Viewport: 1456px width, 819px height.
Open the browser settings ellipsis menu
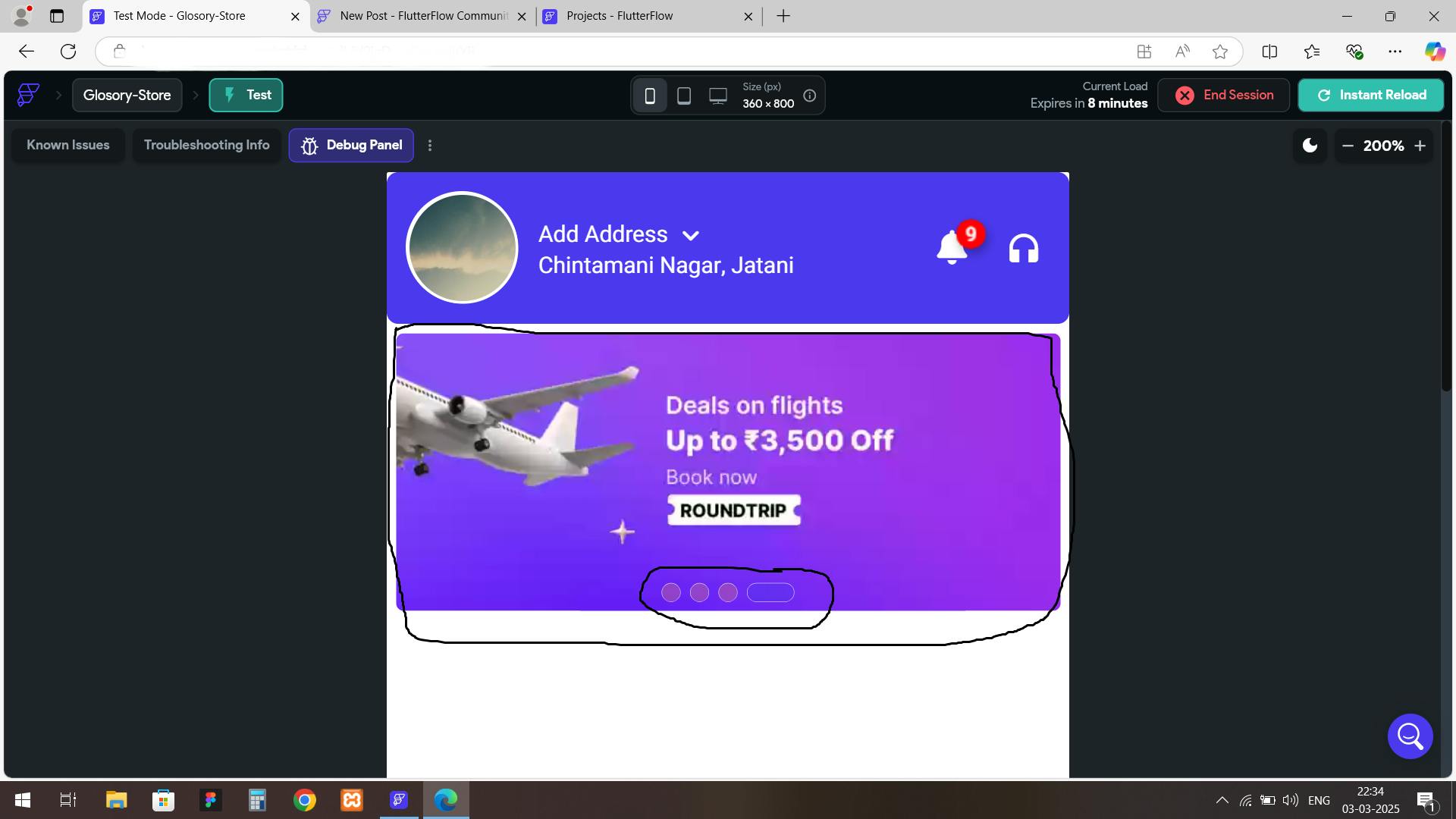pyautogui.click(x=1395, y=52)
